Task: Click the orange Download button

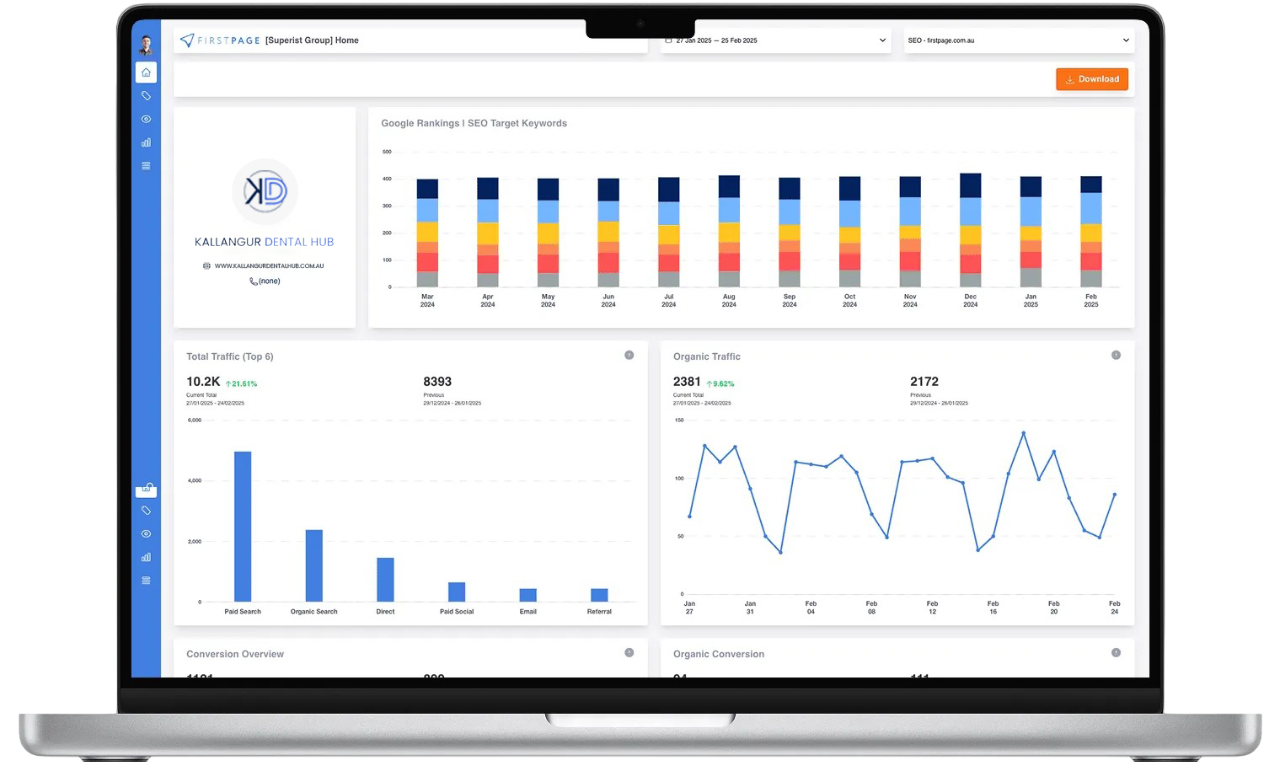Action: (x=1092, y=80)
